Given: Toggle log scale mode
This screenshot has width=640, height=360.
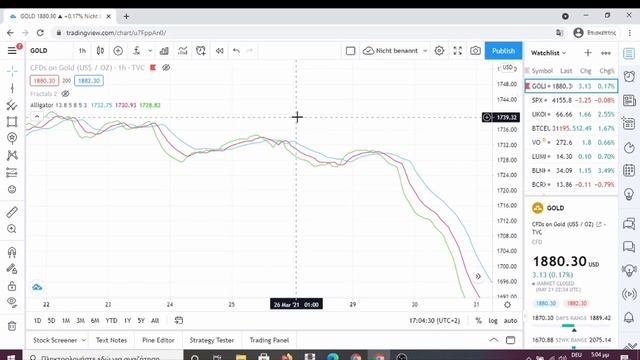Looking at the screenshot, I should click(x=493, y=321).
